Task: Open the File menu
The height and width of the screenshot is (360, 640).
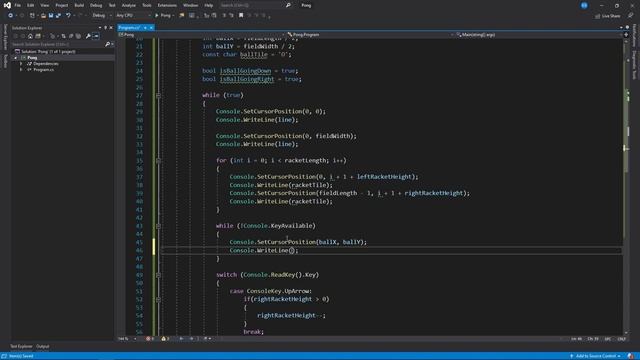Action: (18, 5)
